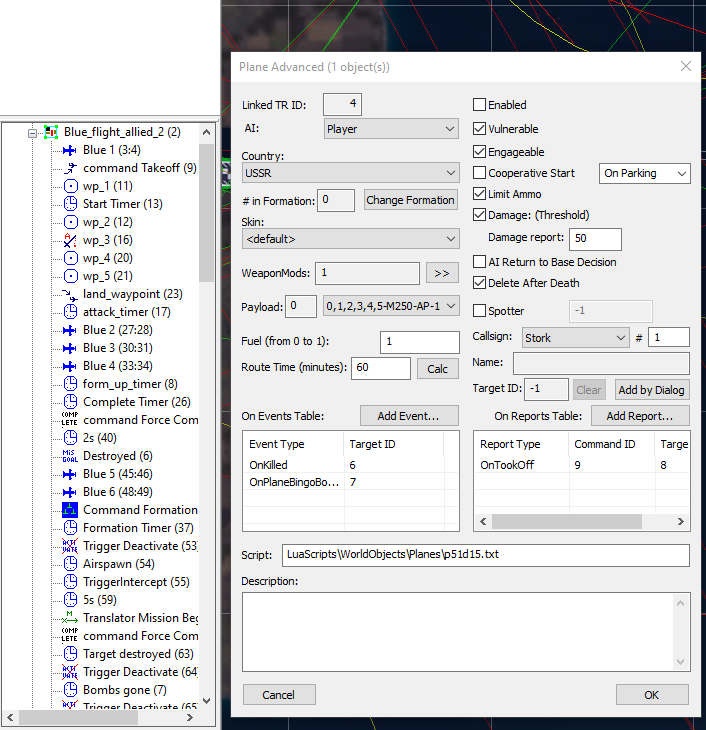Uncheck the Engageable checkbox
Viewport: 706px width, 730px height.
[479, 152]
